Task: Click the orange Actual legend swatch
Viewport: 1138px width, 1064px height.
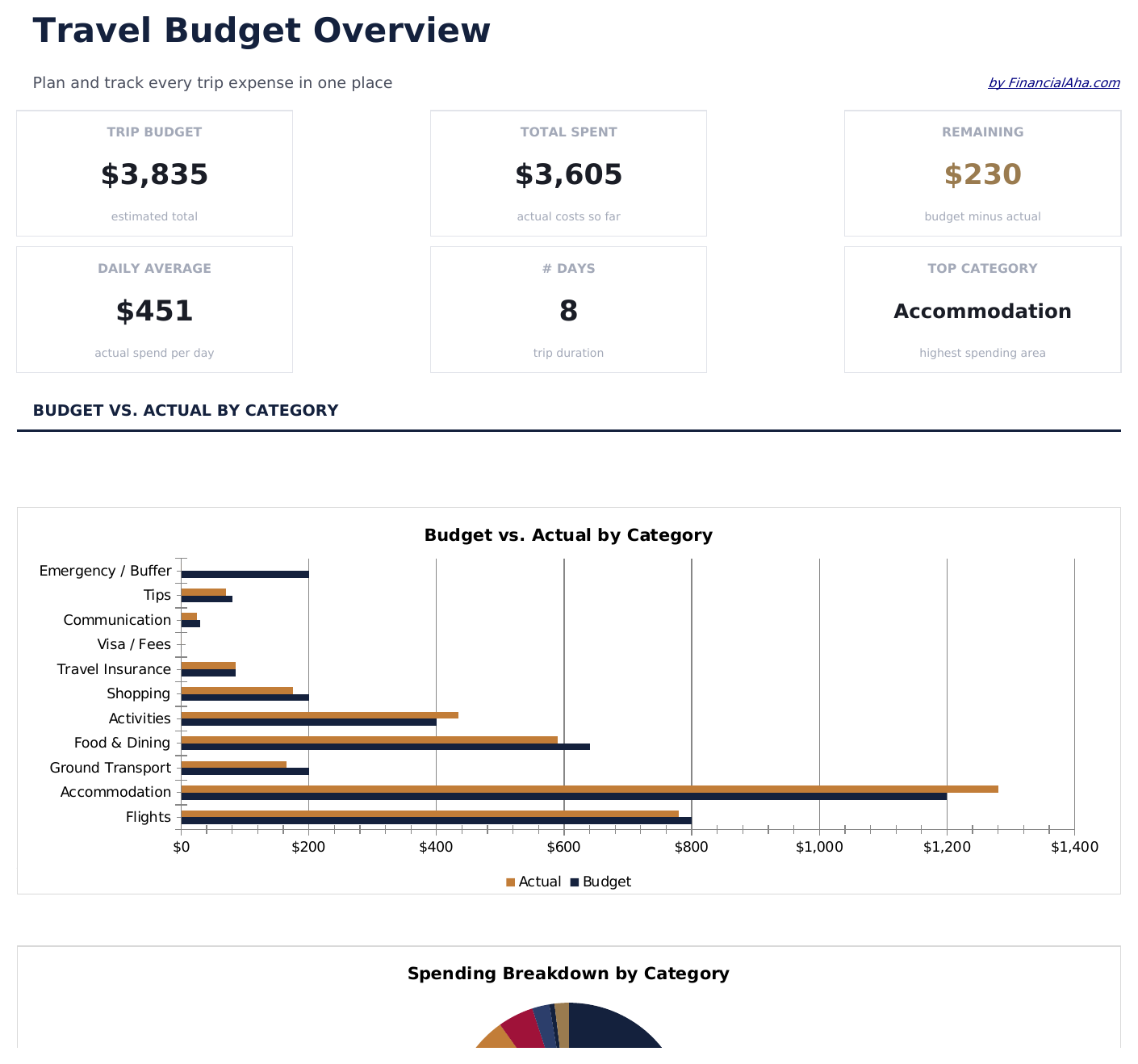Action: 510,882
